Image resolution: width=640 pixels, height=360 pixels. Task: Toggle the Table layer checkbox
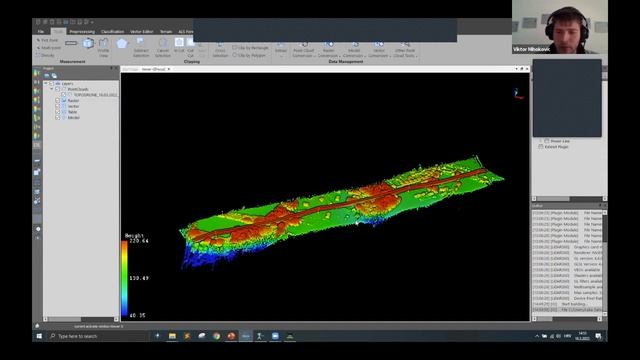pyautogui.click(x=58, y=112)
